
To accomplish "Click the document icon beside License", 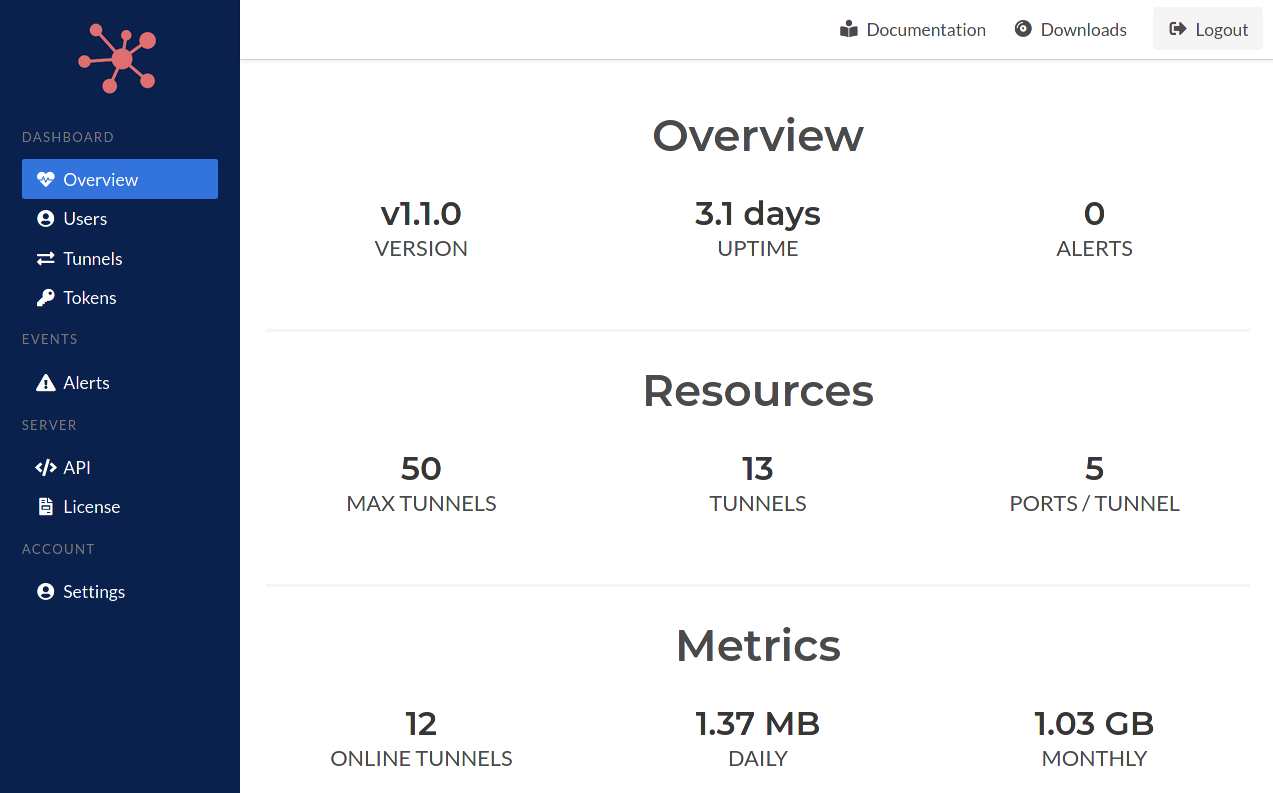I will pyautogui.click(x=45, y=507).
